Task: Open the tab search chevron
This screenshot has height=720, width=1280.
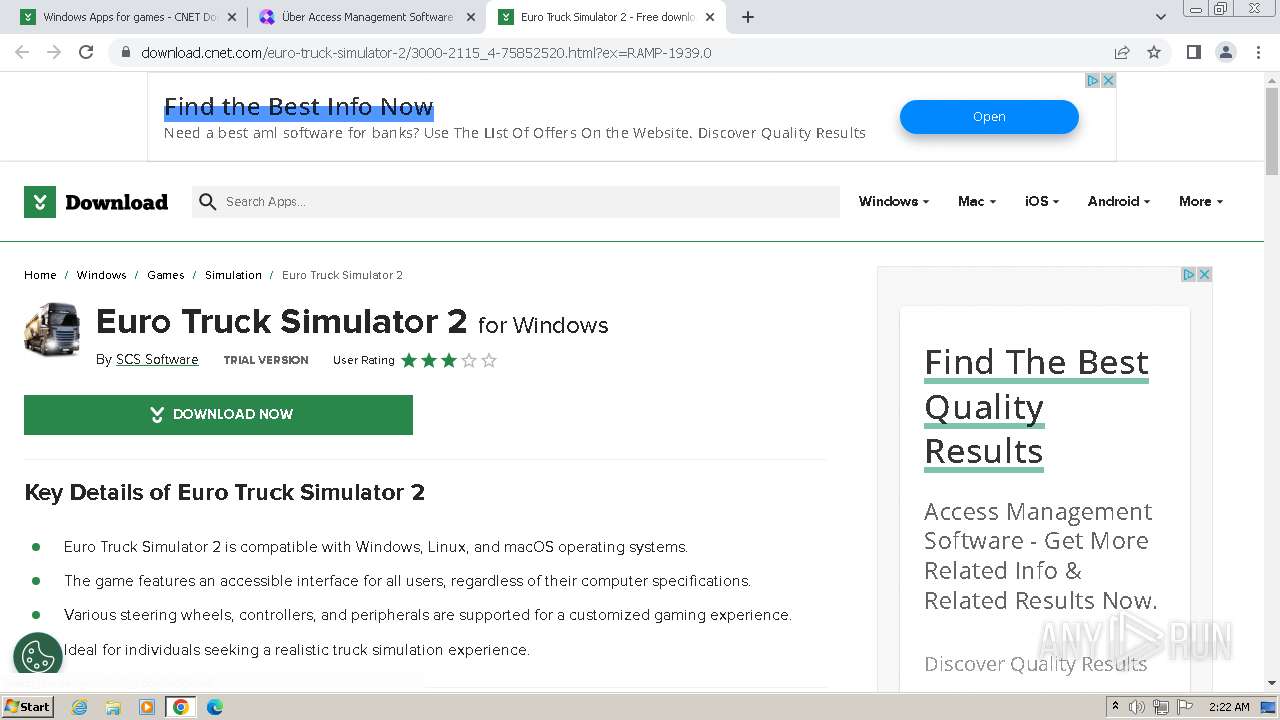Action: [x=1160, y=17]
